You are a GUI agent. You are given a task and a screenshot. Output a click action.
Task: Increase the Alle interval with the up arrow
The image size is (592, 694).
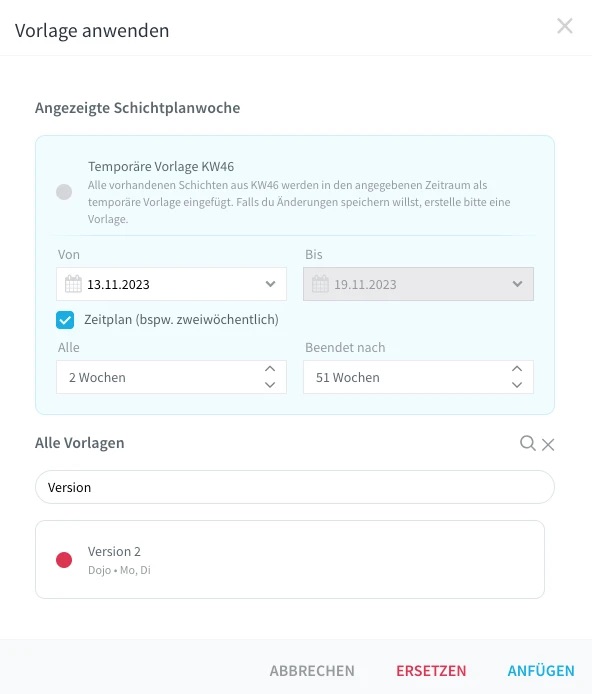click(x=270, y=369)
